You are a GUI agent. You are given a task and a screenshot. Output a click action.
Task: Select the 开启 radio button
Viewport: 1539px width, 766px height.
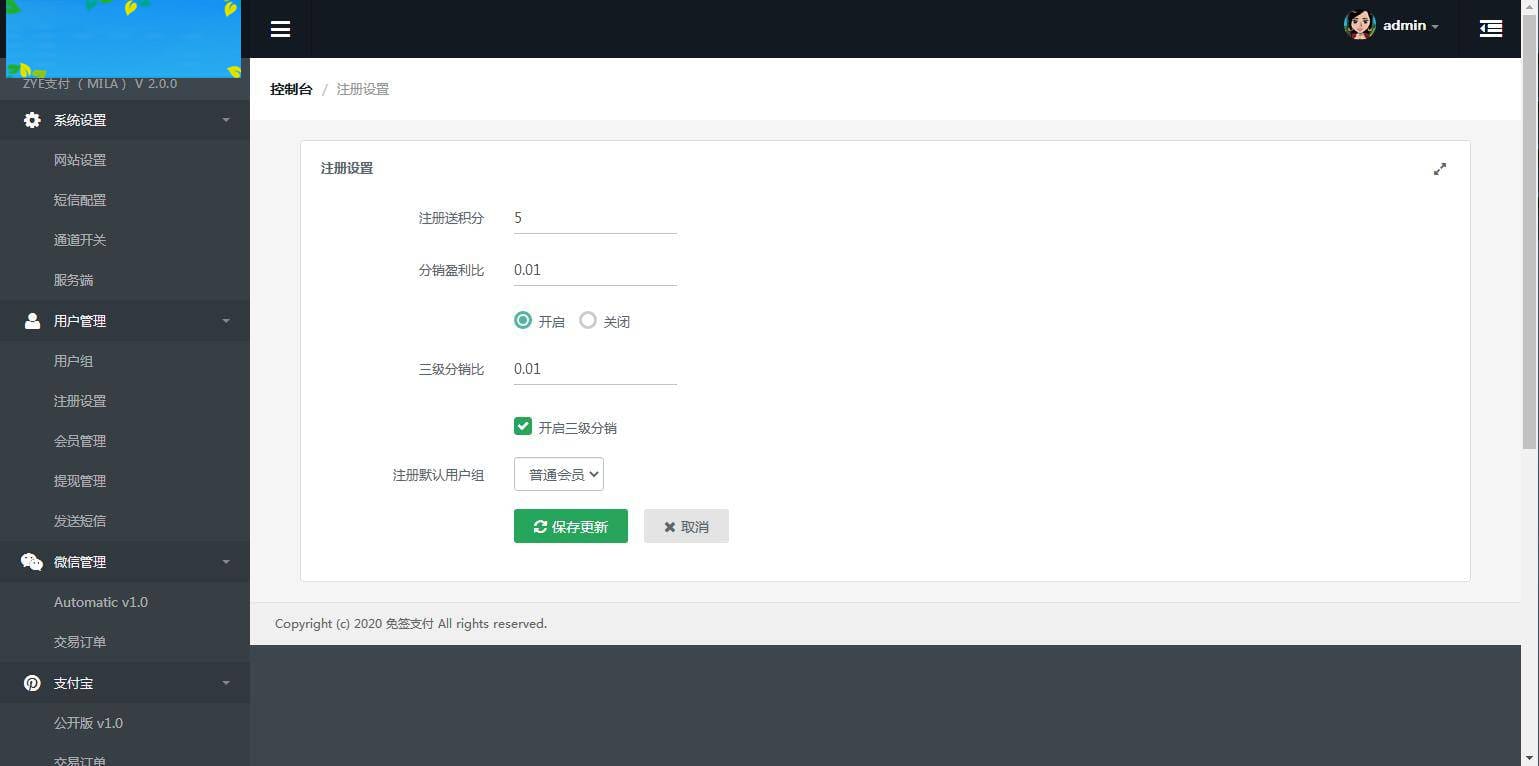pyautogui.click(x=523, y=320)
